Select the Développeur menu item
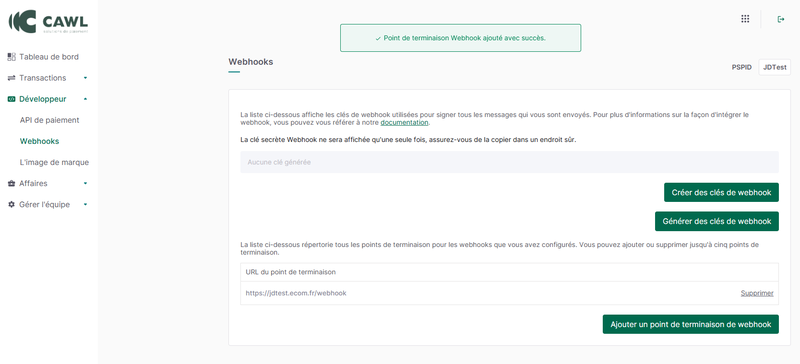This screenshot has height=364, width=800. click(43, 99)
